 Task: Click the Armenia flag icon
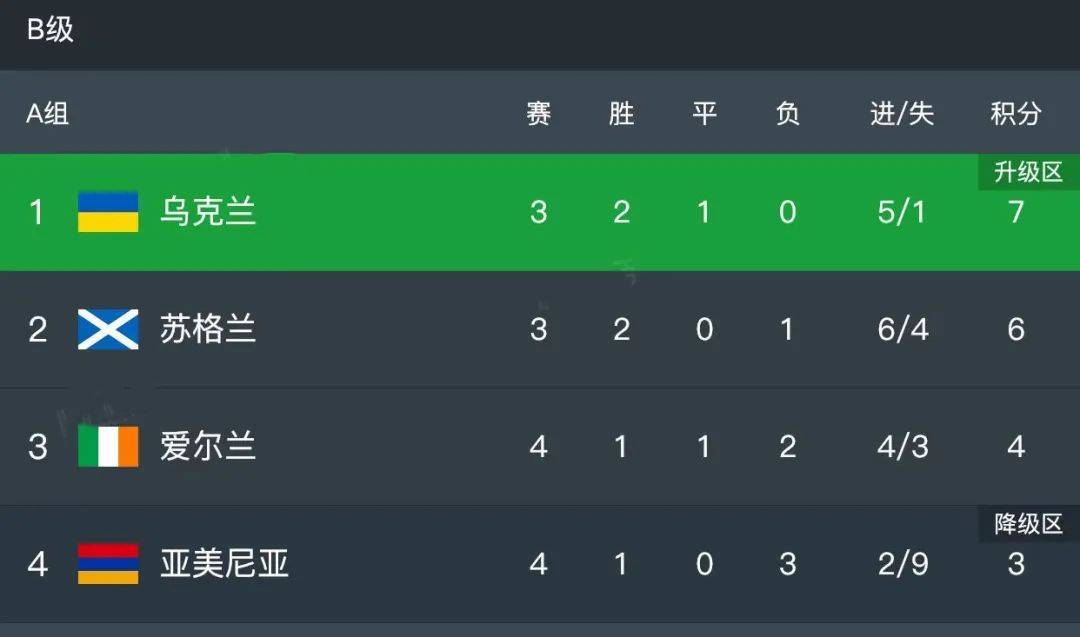tap(108, 563)
